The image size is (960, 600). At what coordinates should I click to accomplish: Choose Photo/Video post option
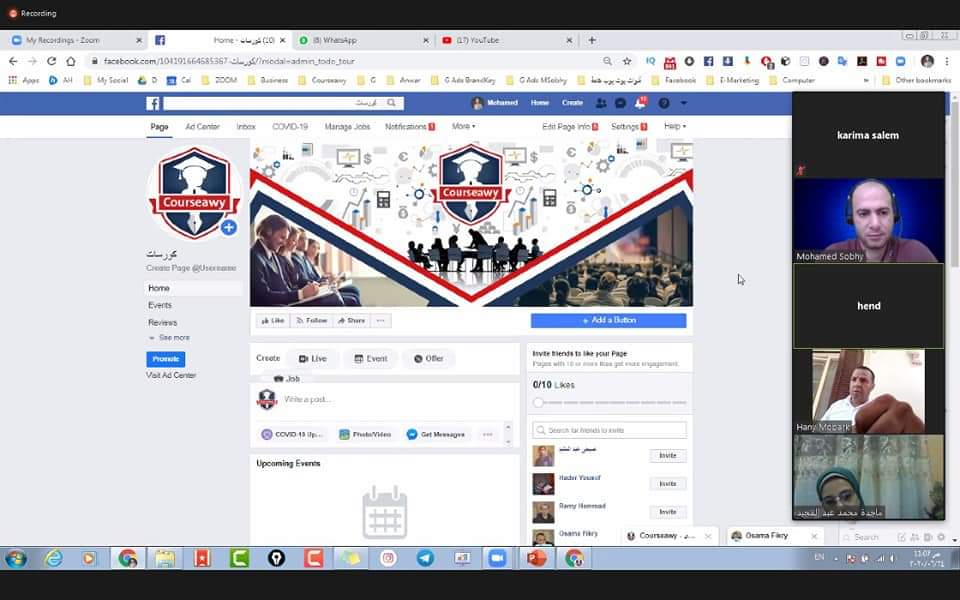(x=366, y=435)
